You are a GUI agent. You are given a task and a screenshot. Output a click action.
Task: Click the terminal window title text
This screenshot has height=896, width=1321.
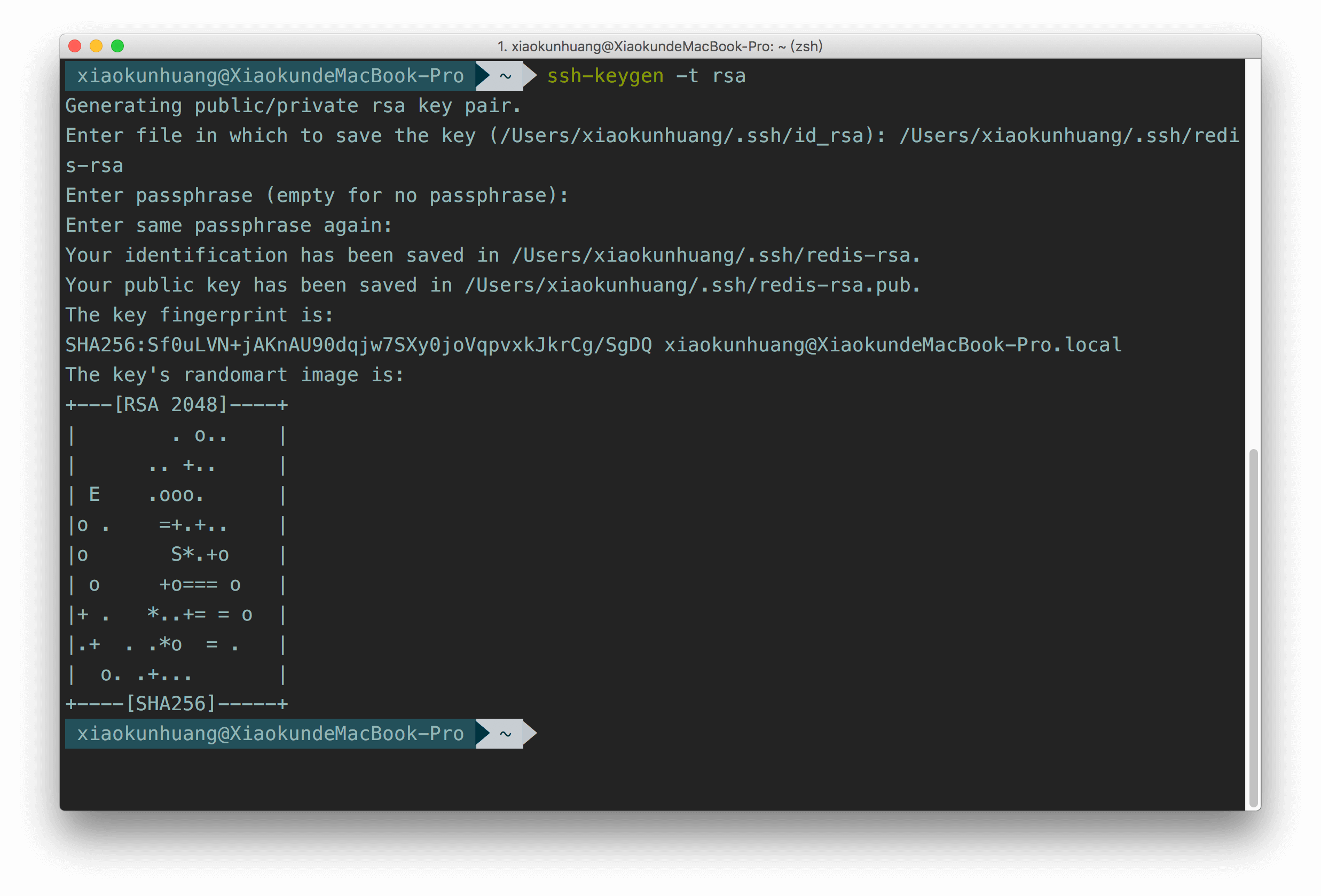pyautogui.click(x=660, y=46)
